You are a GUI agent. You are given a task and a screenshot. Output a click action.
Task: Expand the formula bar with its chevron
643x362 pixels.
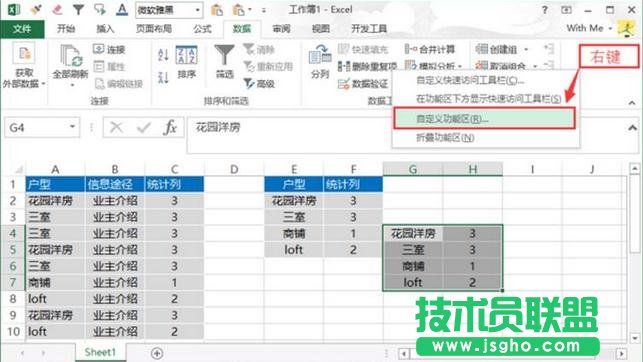(632, 128)
